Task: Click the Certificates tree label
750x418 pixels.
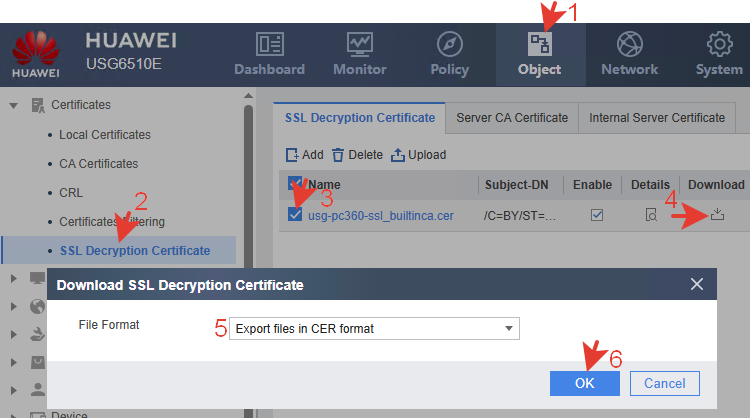Action: click(x=81, y=105)
